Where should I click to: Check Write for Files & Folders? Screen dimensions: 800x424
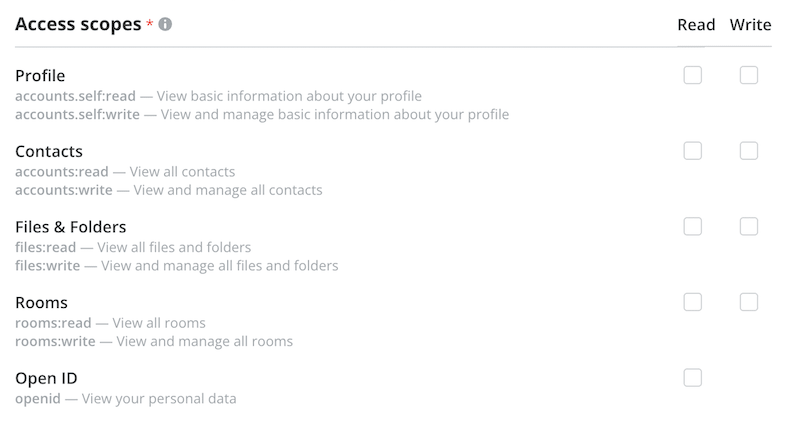pos(748,227)
